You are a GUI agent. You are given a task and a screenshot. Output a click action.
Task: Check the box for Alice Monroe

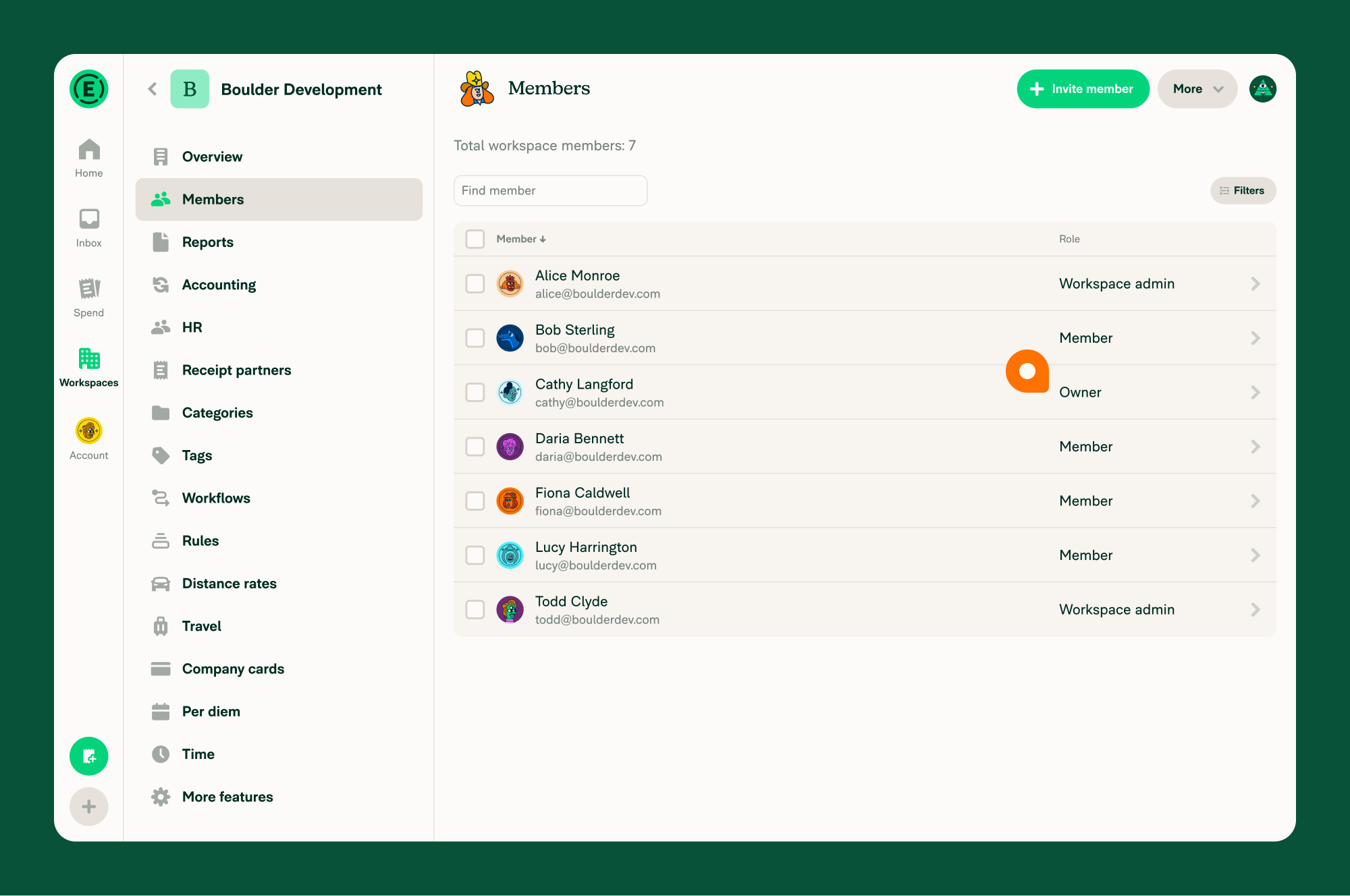pyautogui.click(x=475, y=283)
